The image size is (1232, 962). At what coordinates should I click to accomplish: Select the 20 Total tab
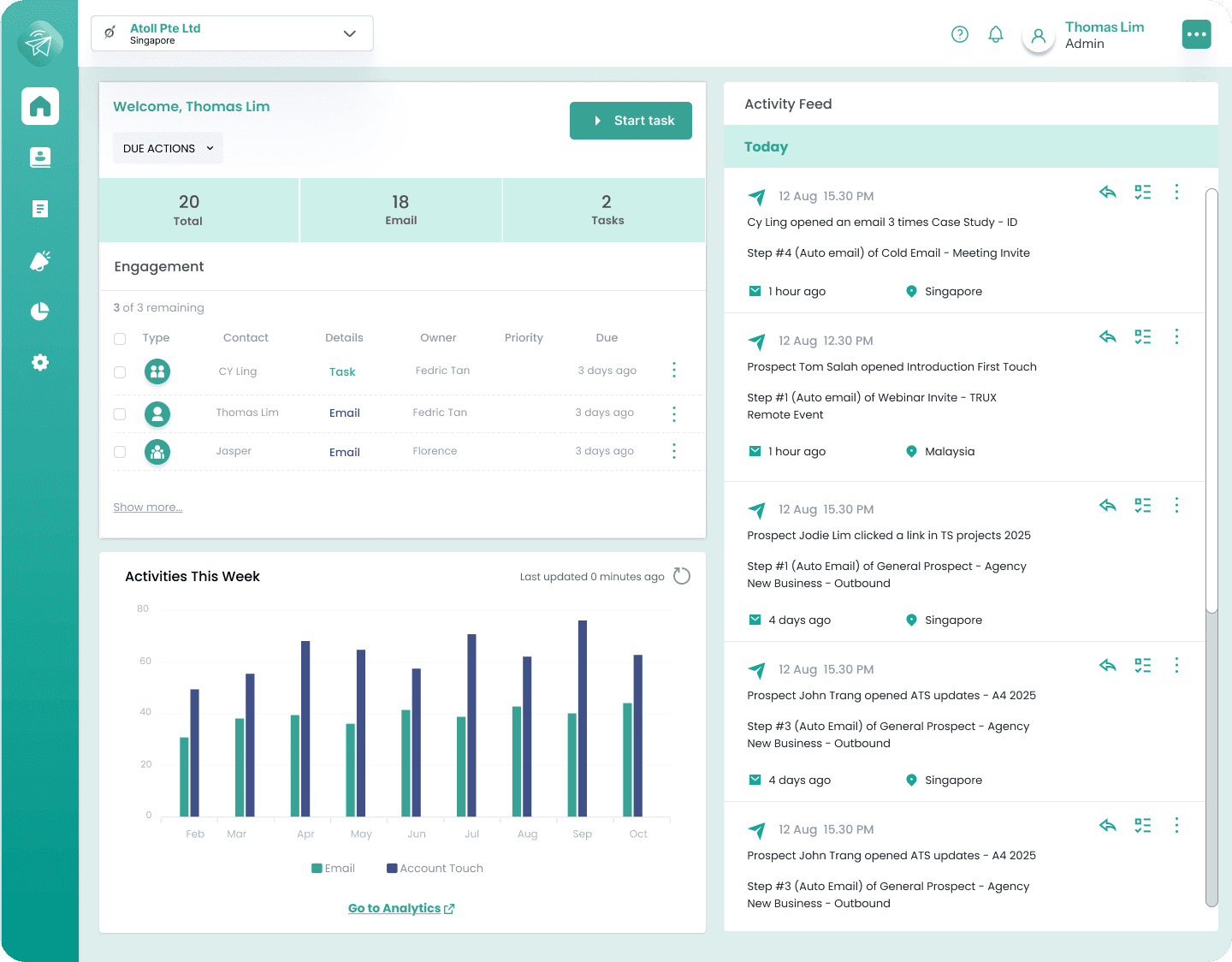pyautogui.click(x=198, y=210)
